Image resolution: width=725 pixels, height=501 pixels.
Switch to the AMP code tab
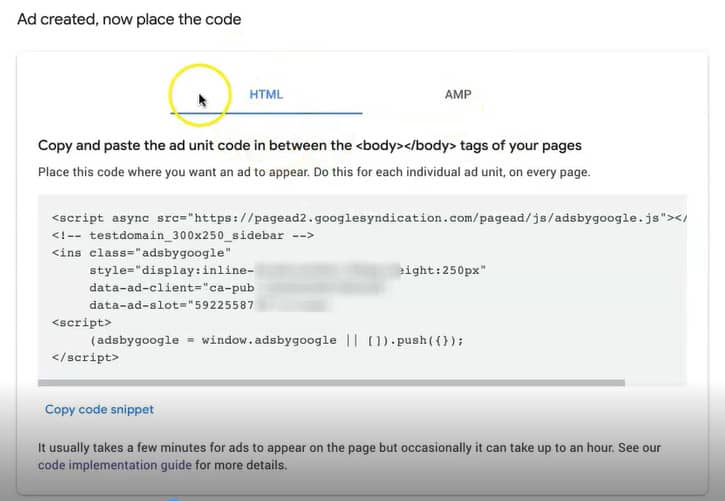pyautogui.click(x=458, y=94)
